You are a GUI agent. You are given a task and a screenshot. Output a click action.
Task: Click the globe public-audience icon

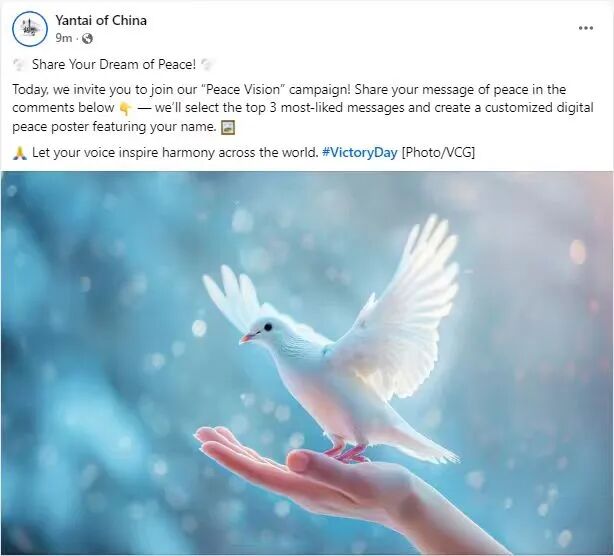(x=87, y=38)
